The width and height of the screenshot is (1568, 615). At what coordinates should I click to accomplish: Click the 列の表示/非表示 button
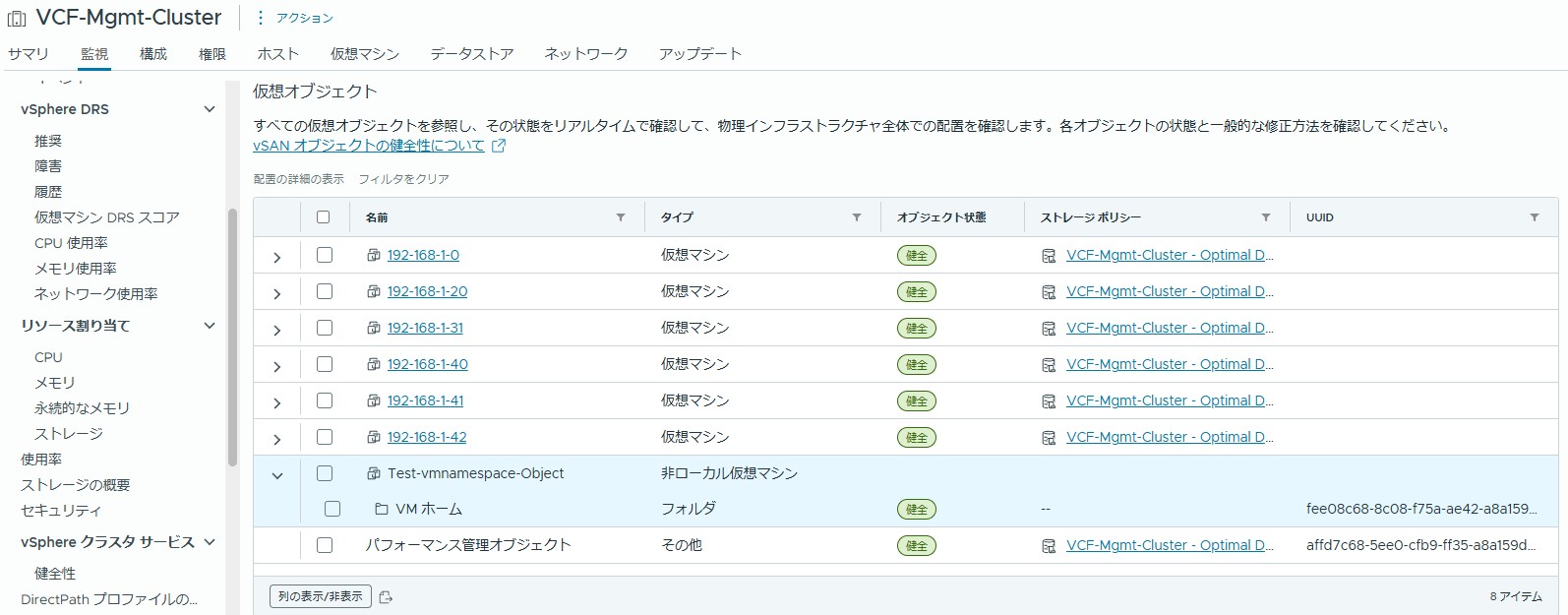321,596
